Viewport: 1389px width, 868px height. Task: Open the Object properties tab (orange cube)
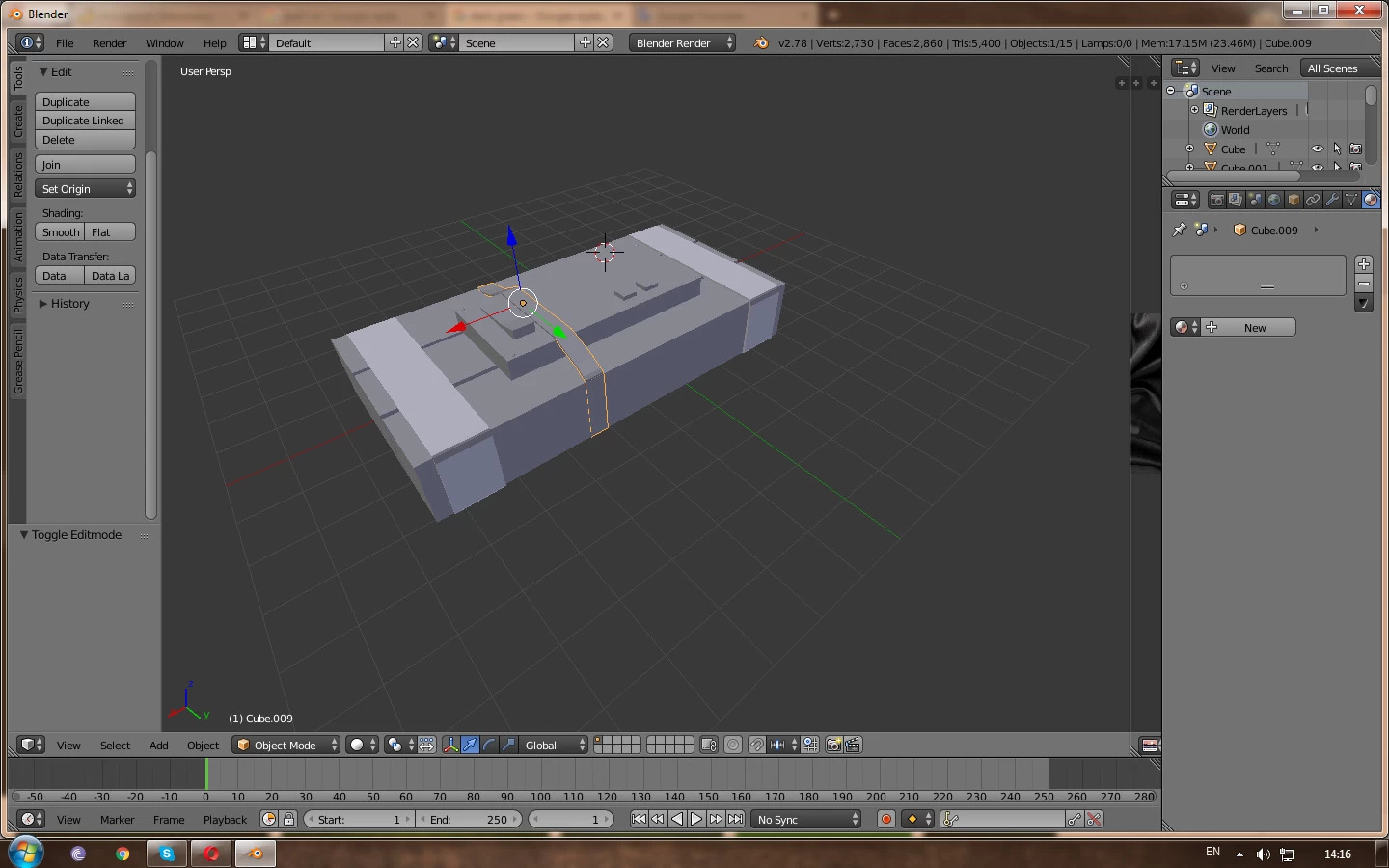pos(1294,200)
